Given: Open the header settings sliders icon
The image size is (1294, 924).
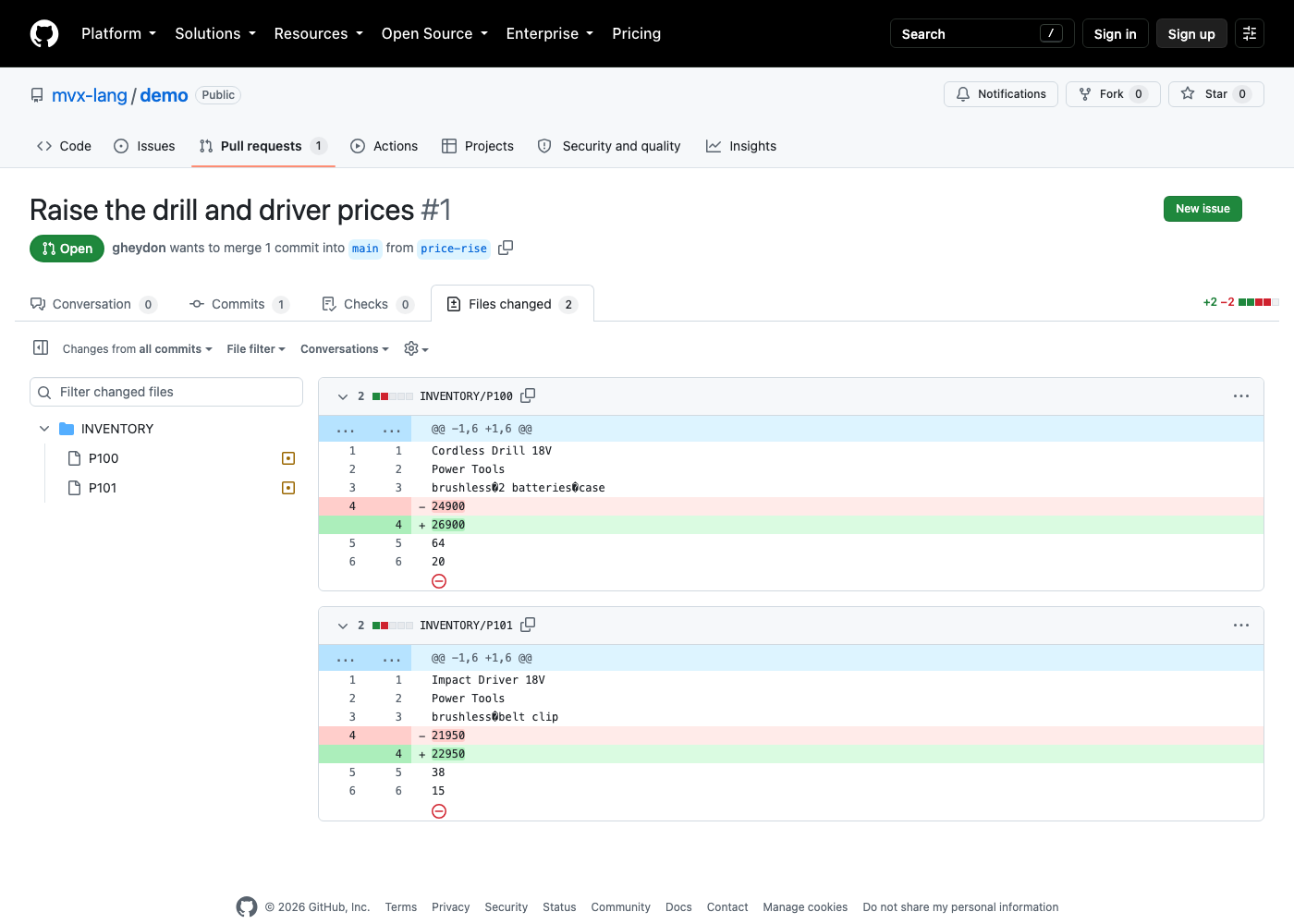Looking at the screenshot, I should click(x=1250, y=33).
